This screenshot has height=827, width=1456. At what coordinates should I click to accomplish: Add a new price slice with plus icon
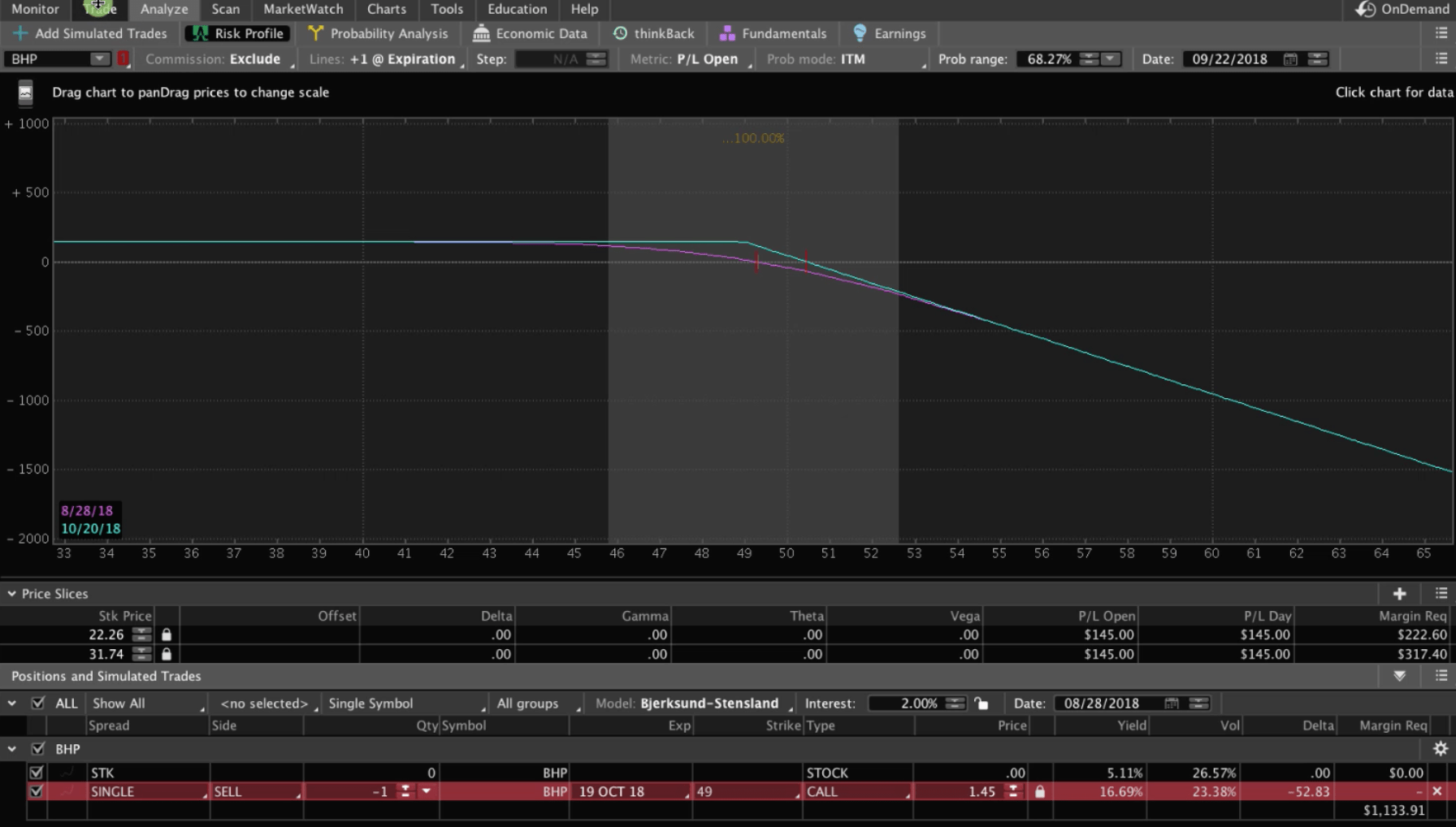(x=1399, y=594)
